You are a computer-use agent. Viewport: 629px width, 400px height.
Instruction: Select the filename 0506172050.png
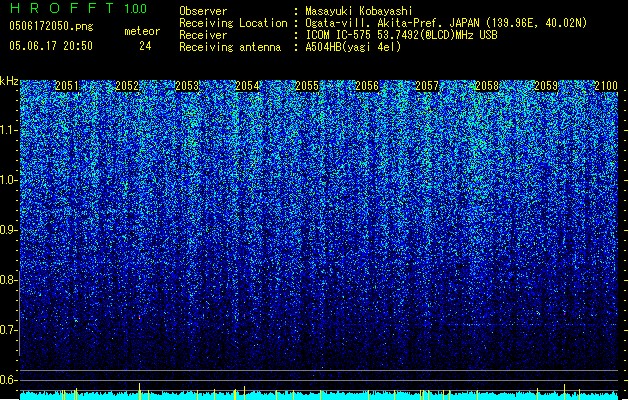click(51, 27)
